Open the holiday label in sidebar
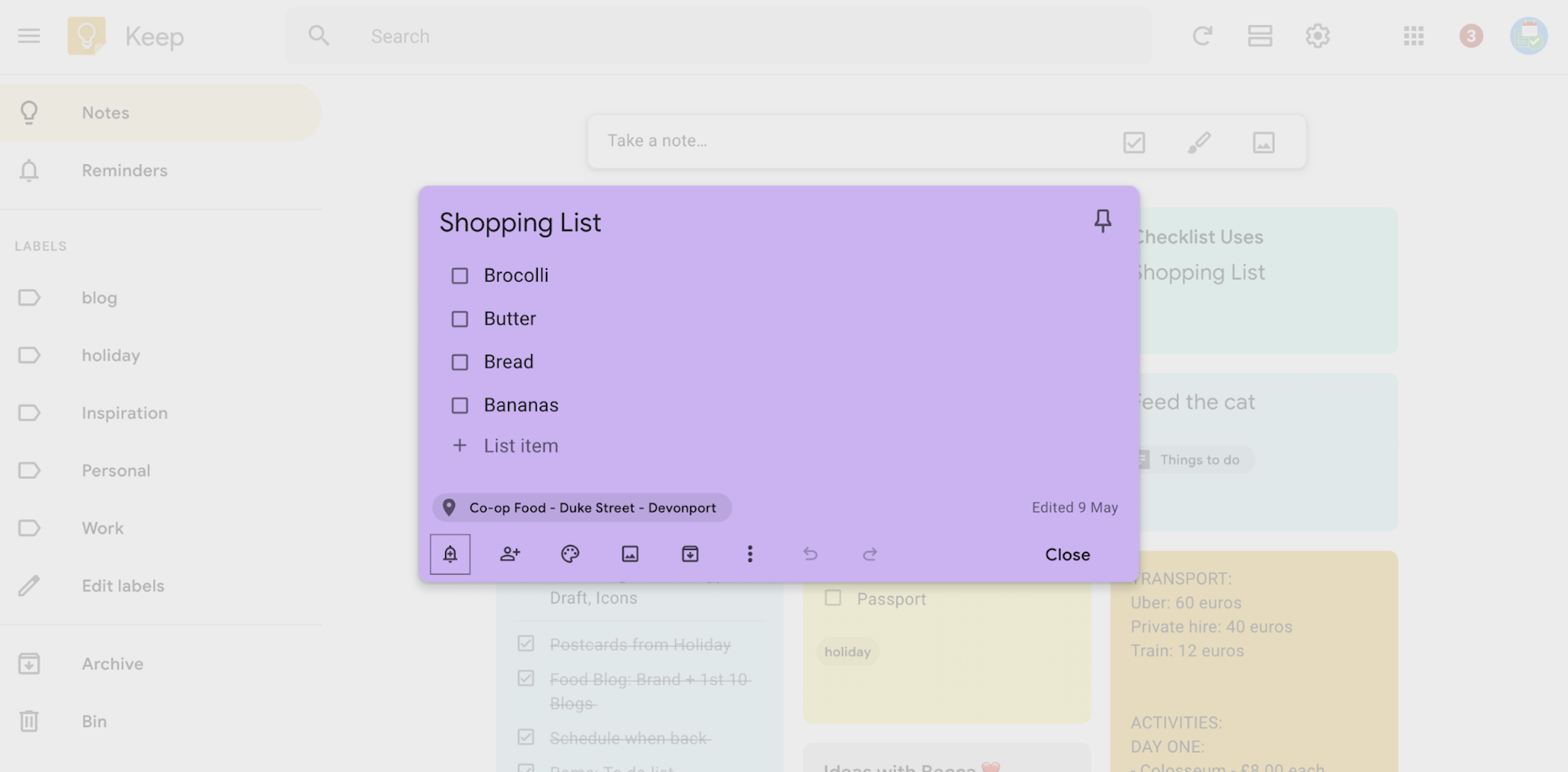1568x772 pixels. [x=159, y=355]
